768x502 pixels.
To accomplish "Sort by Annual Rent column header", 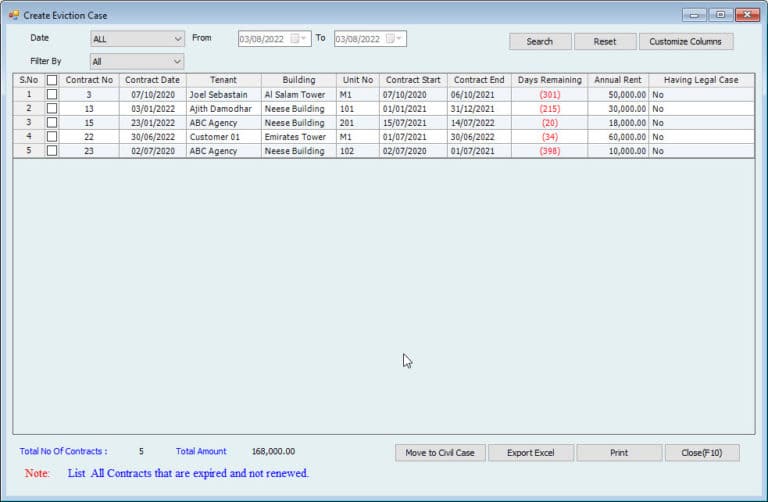I will point(617,80).
